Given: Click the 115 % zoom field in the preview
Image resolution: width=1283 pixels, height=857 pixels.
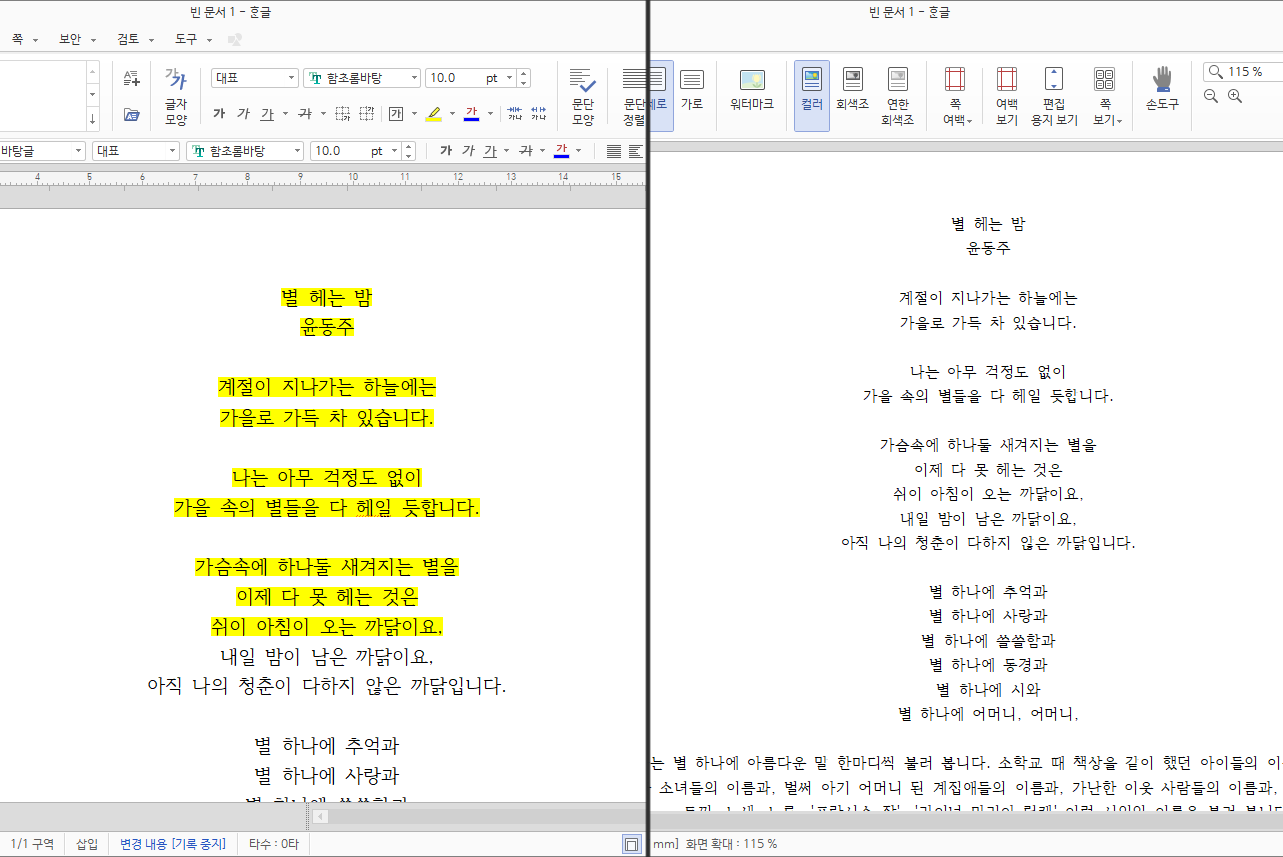Looking at the screenshot, I should coord(1245,71).
